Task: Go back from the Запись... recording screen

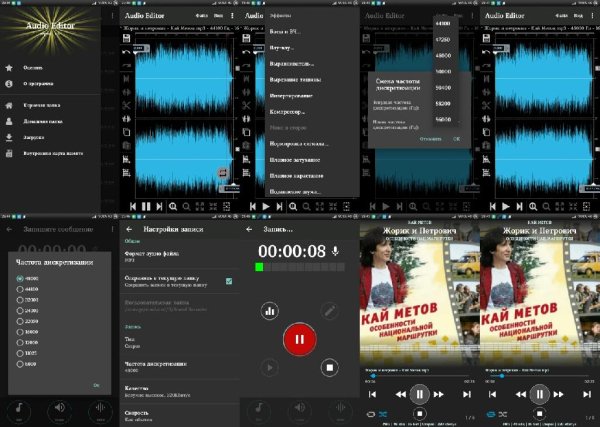Action: tap(249, 229)
